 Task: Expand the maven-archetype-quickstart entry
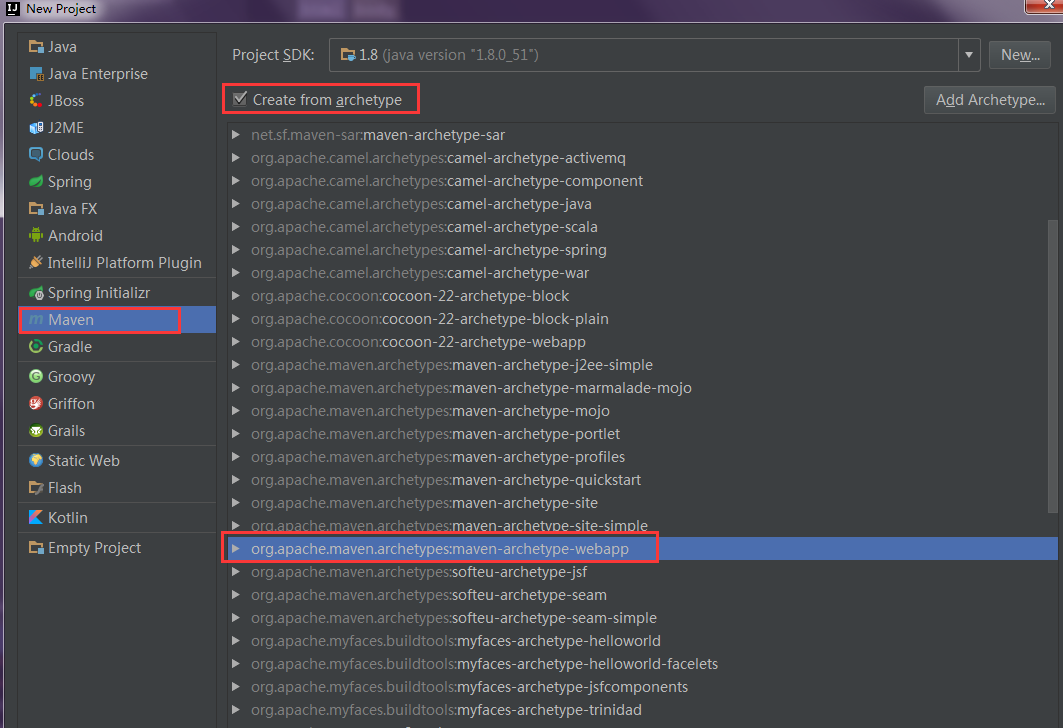coord(236,479)
